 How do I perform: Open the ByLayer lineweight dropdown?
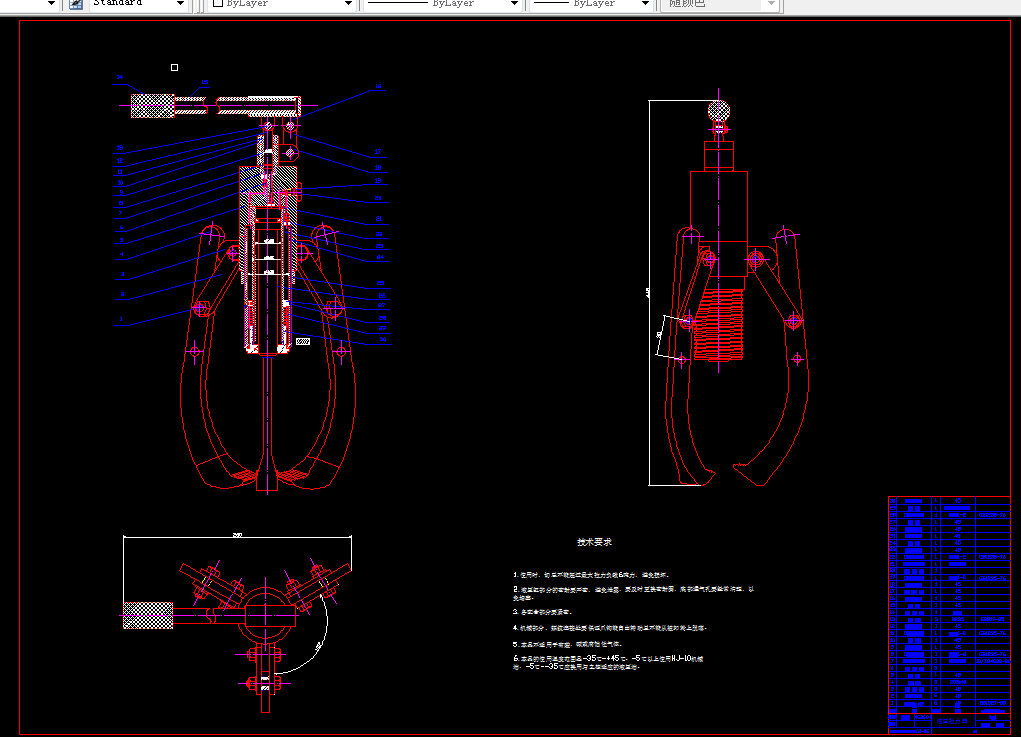coord(645,4)
